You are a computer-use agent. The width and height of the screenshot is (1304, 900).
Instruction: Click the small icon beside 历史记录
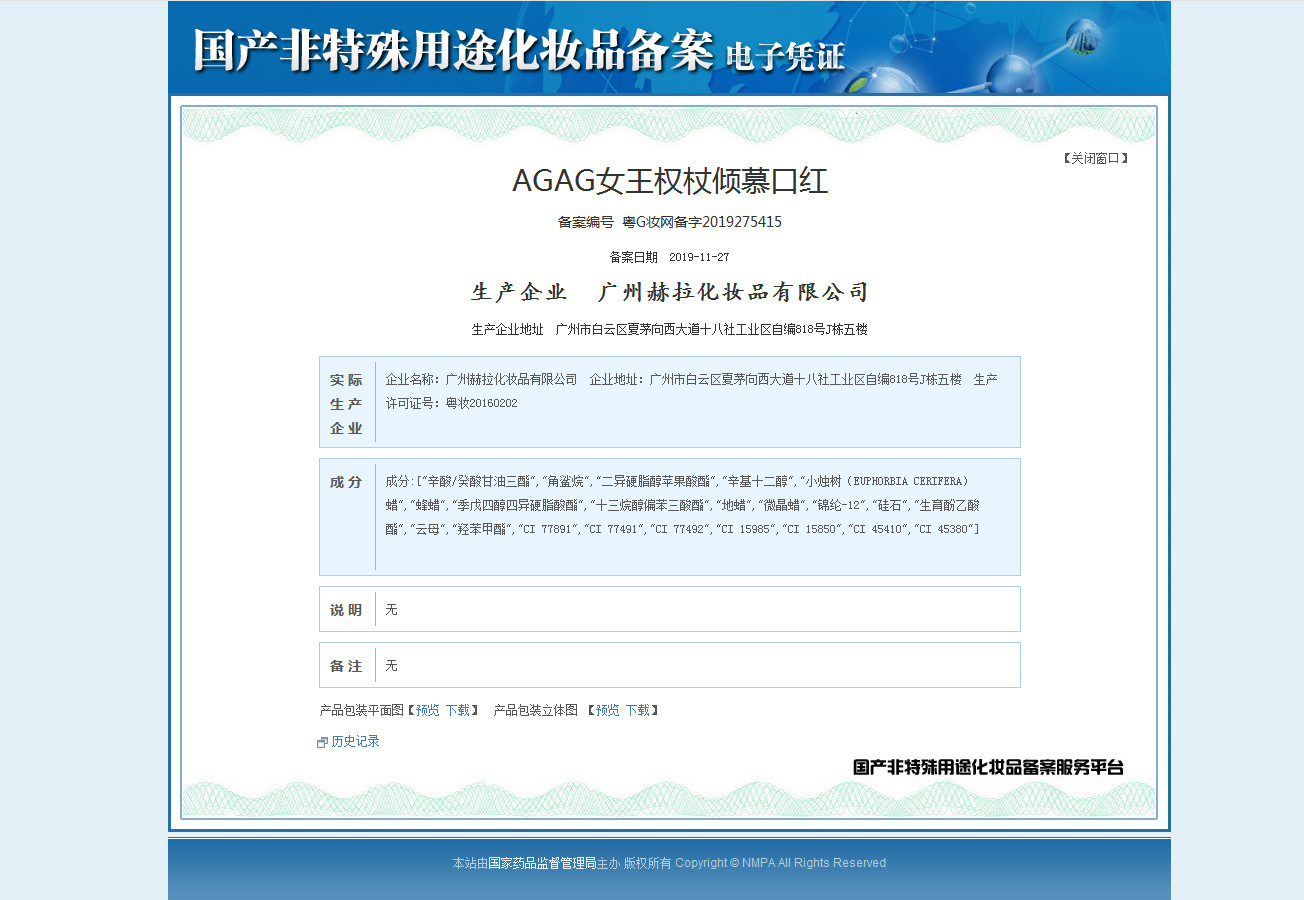point(322,742)
